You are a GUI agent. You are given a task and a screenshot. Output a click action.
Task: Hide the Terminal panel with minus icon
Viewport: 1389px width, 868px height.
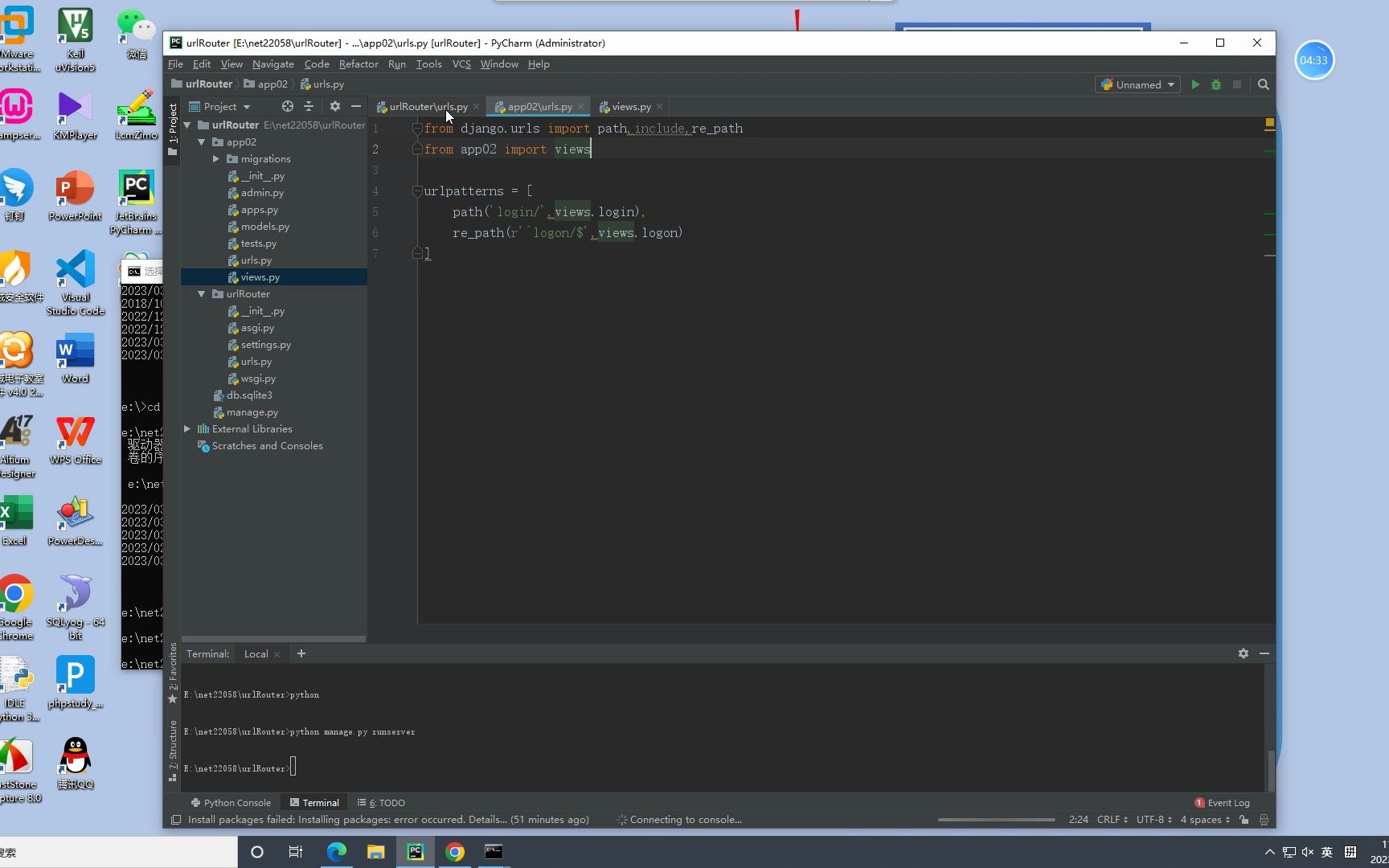(x=1264, y=653)
